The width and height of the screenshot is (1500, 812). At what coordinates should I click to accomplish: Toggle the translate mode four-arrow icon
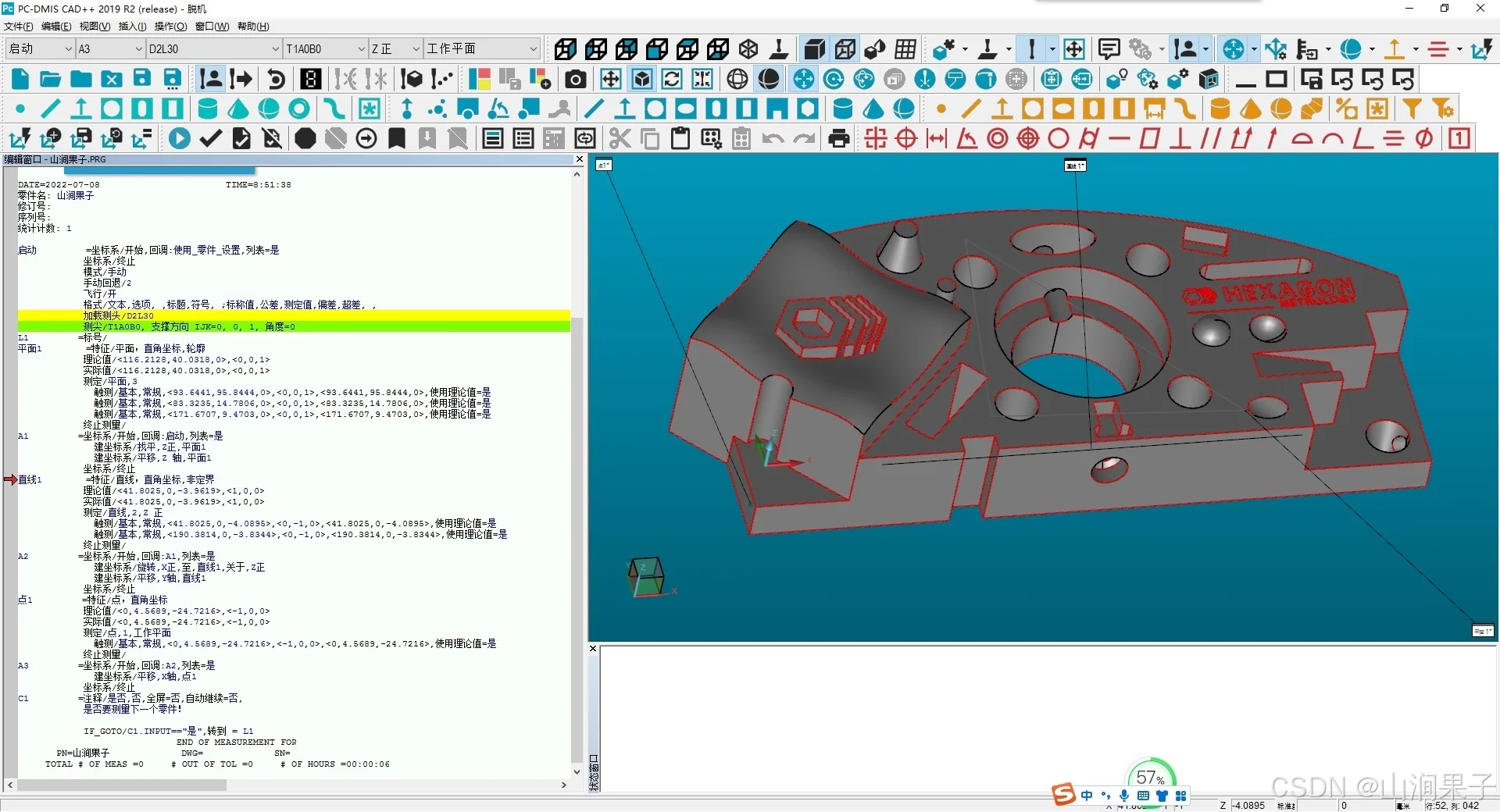(x=803, y=79)
